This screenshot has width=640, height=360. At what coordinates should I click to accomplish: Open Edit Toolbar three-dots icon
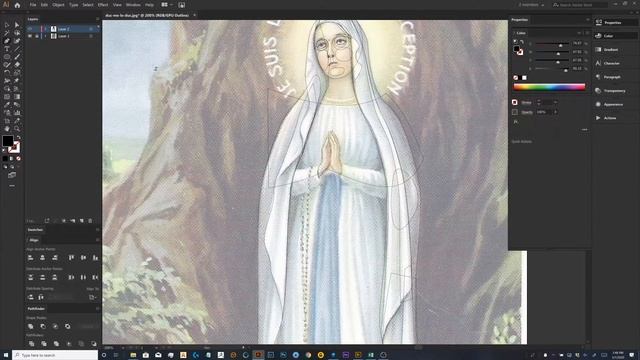12,186
